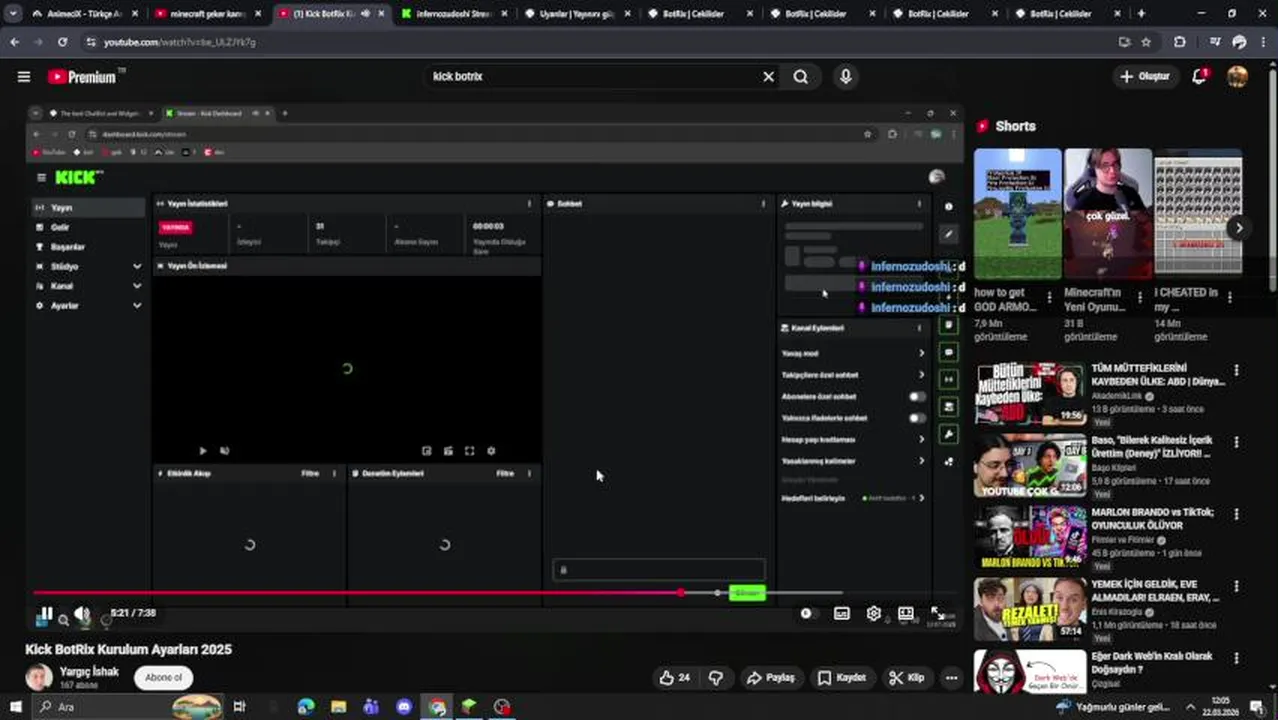Expand 'Yasaklanmış kelimeler' in Kick
This screenshot has height=720, width=1278.
(852, 461)
